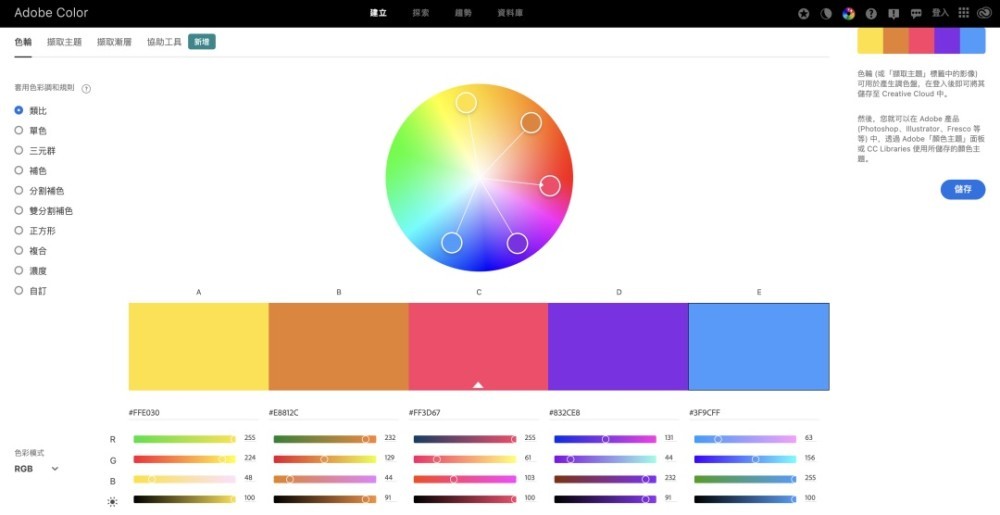Screen dimensions: 1000x515
Task: Select orange swatch B
Action: pyautogui.click(x=339, y=346)
